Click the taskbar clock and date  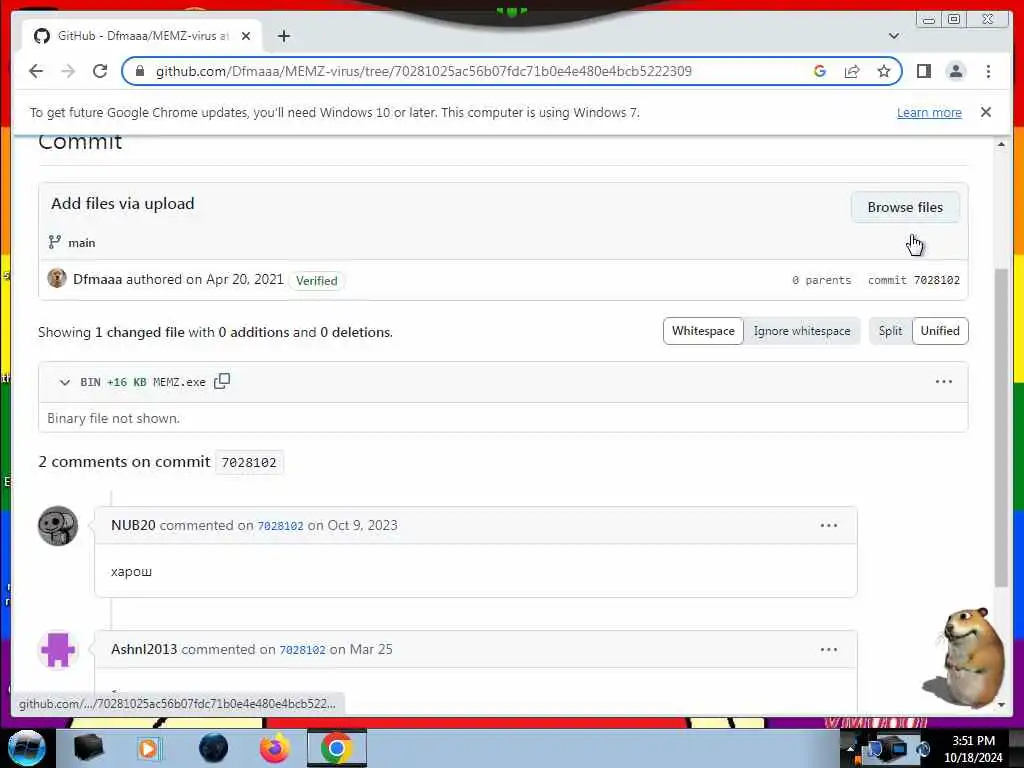pos(973,749)
